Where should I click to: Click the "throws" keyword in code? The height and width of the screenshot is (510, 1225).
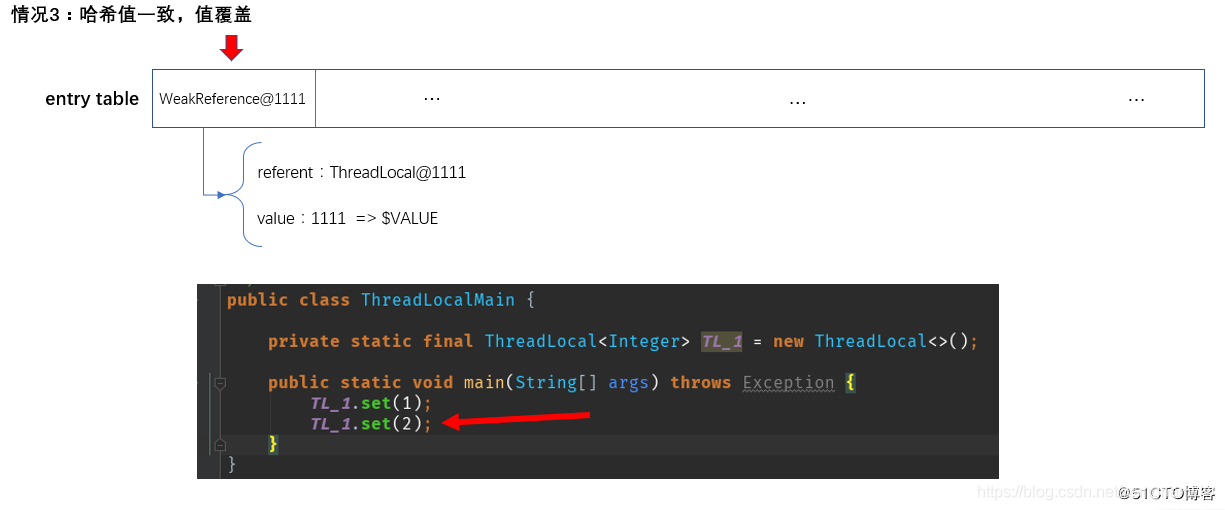701,383
